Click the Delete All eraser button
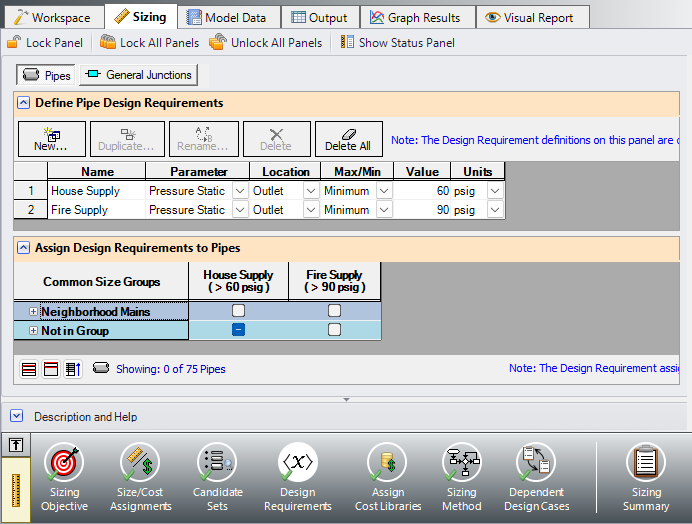 (349, 139)
